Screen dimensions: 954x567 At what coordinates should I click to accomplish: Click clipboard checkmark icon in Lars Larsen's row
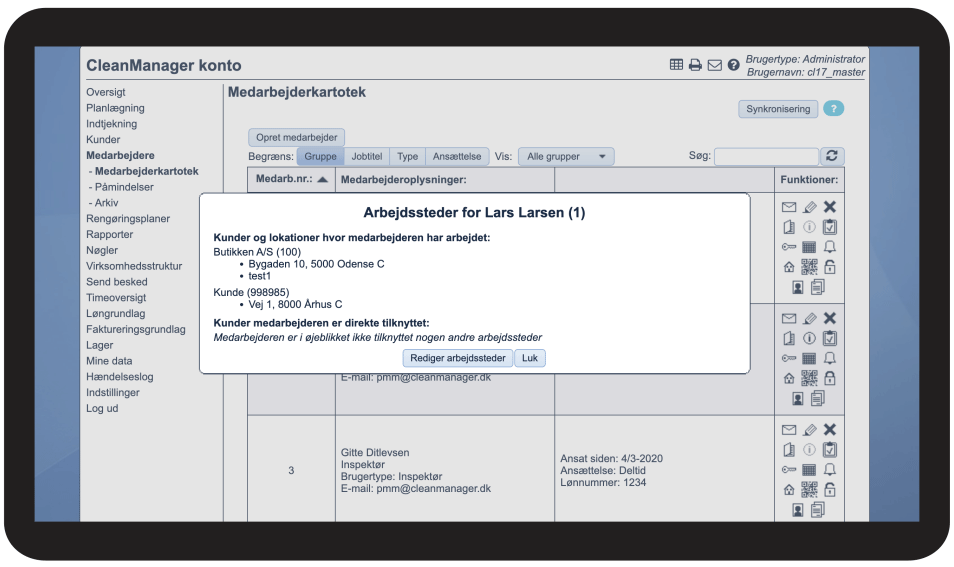click(829, 227)
